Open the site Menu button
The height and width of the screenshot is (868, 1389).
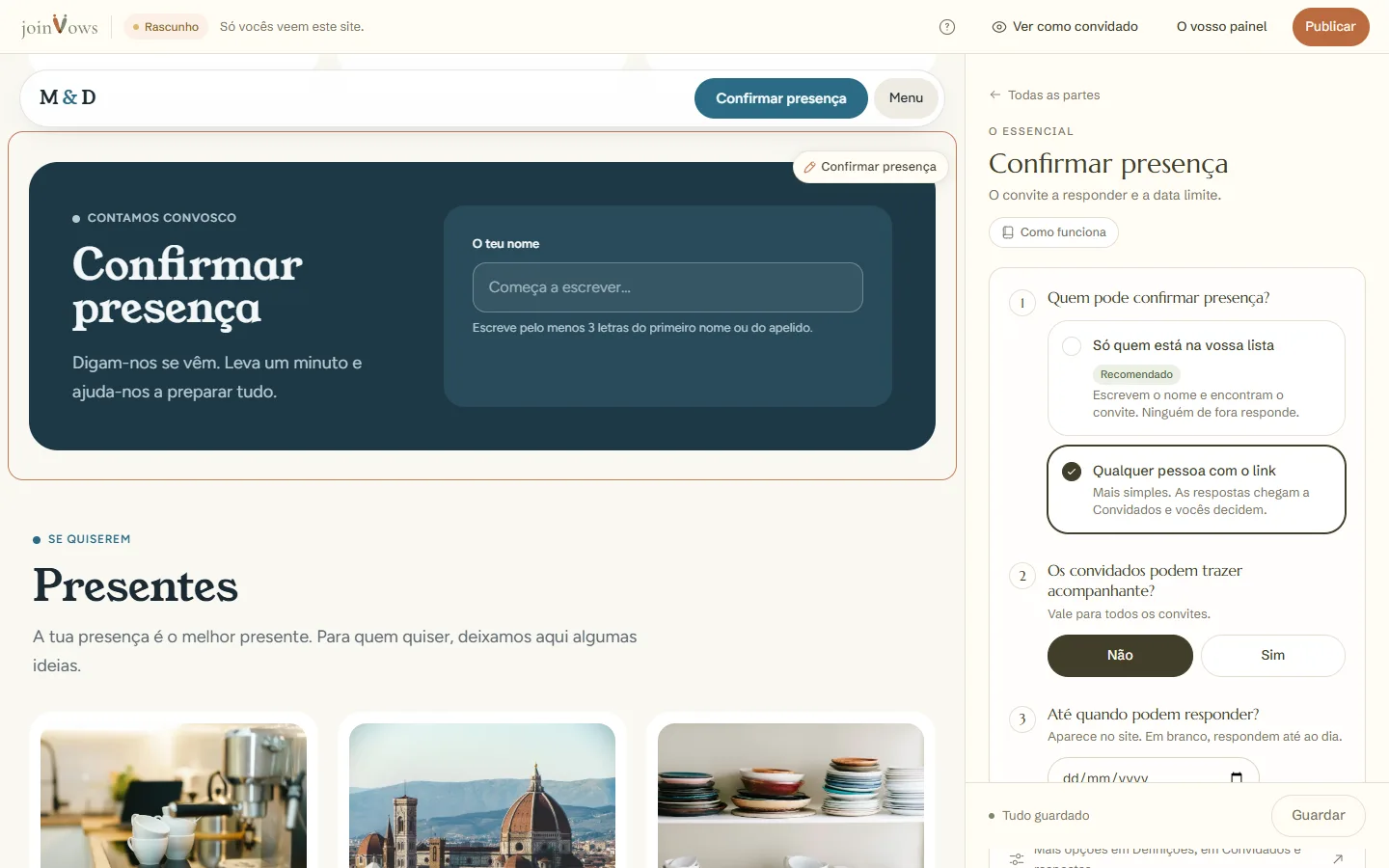(906, 98)
